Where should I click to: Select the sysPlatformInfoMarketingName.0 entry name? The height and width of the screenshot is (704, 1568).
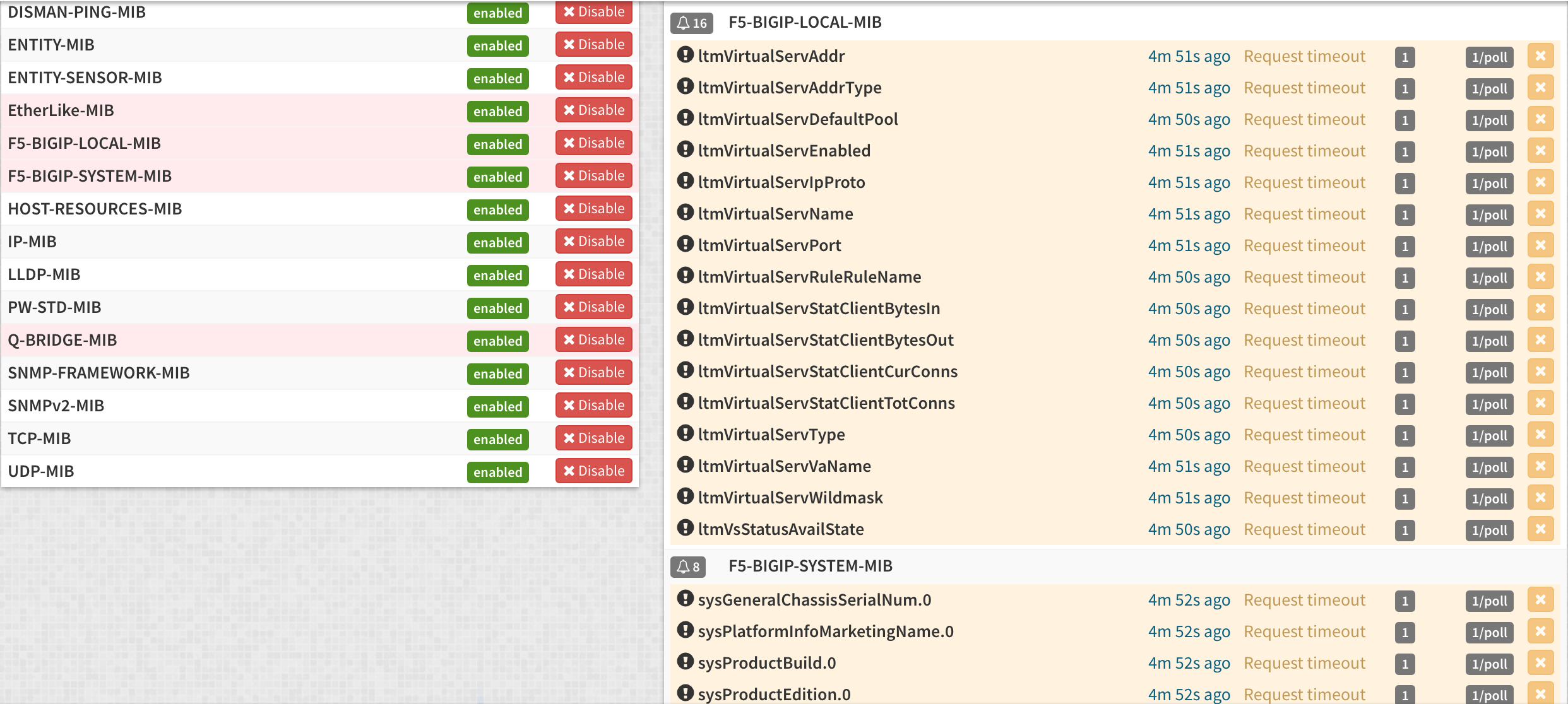pos(826,631)
